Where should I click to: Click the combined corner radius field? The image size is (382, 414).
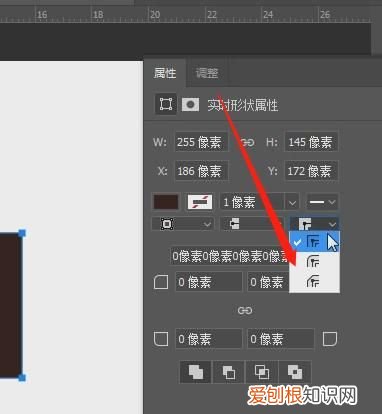point(230,256)
